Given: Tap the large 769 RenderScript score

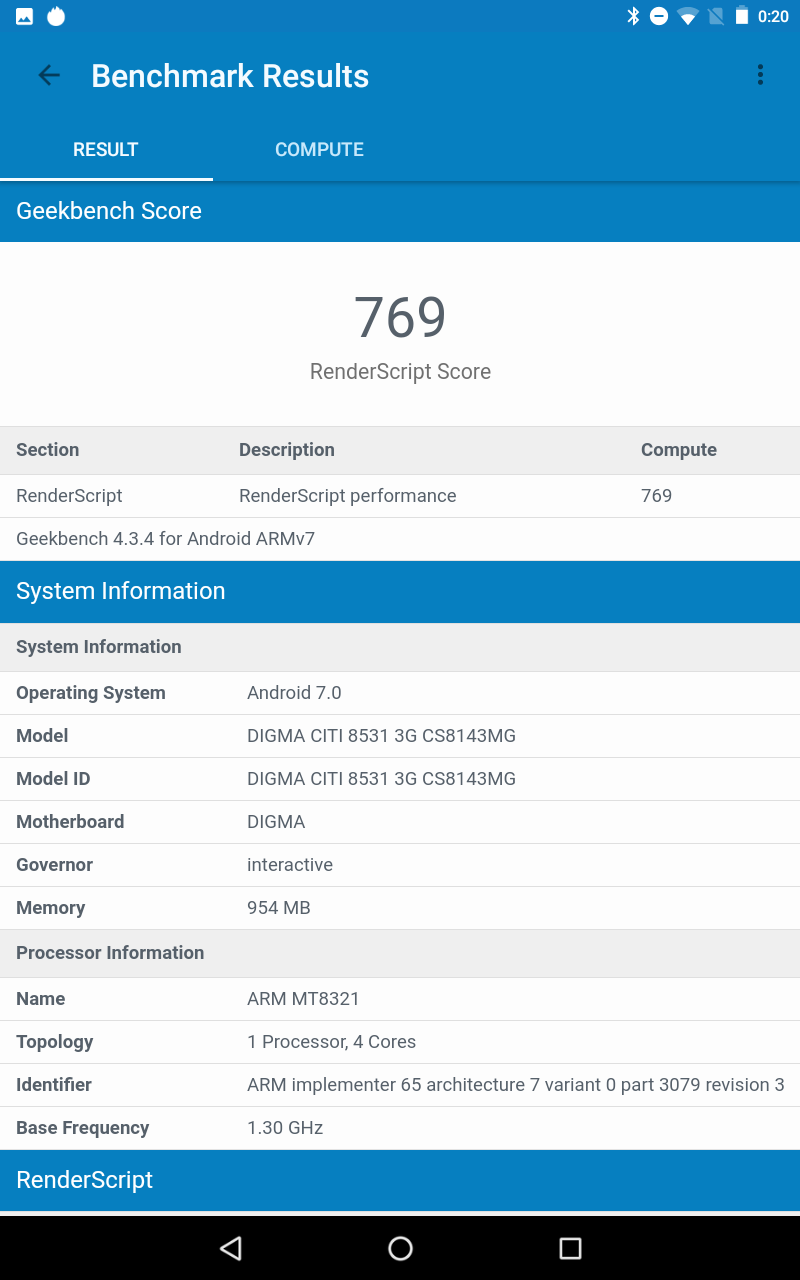Looking at the screenshot, I should click(400, 318).
